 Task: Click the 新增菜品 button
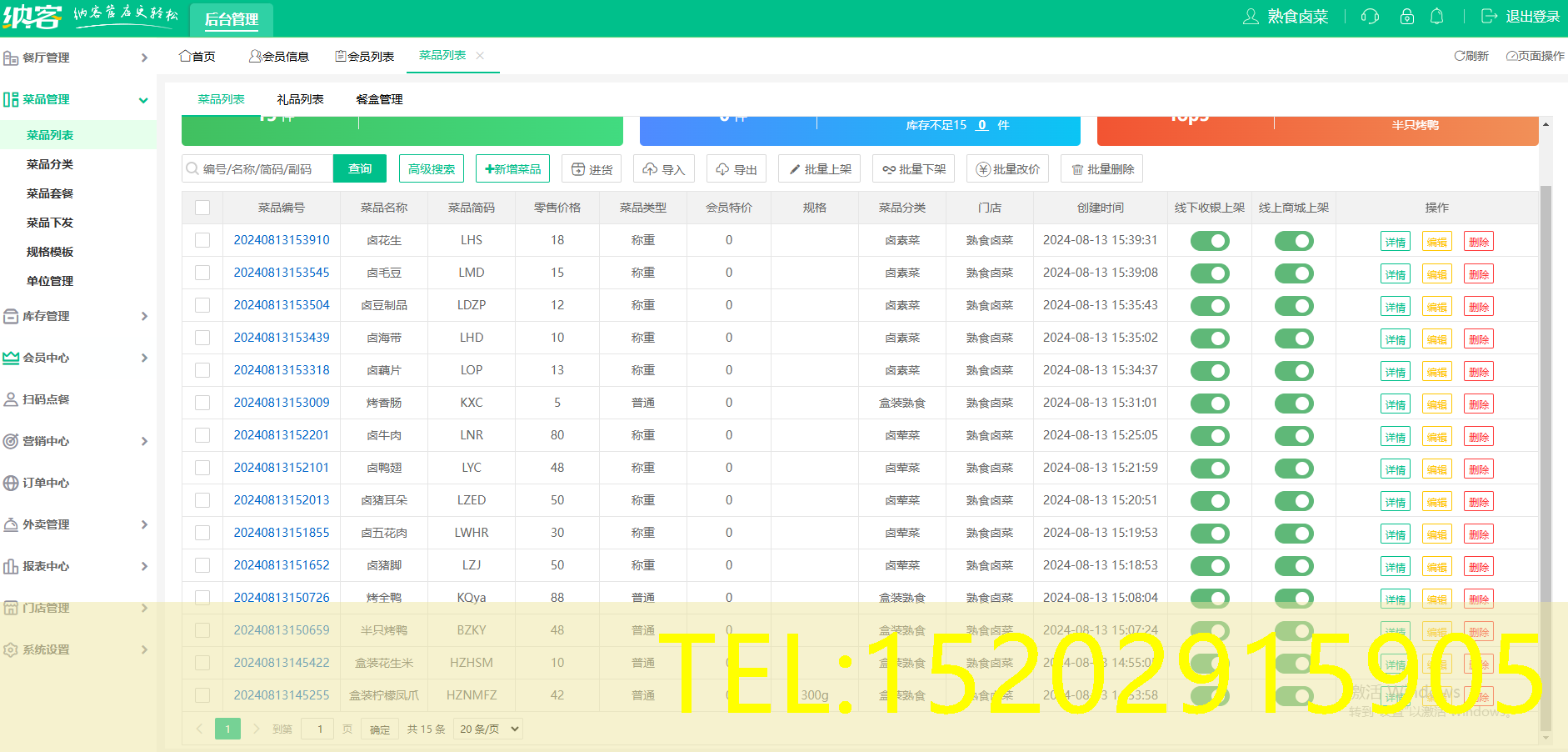[512, 169]
